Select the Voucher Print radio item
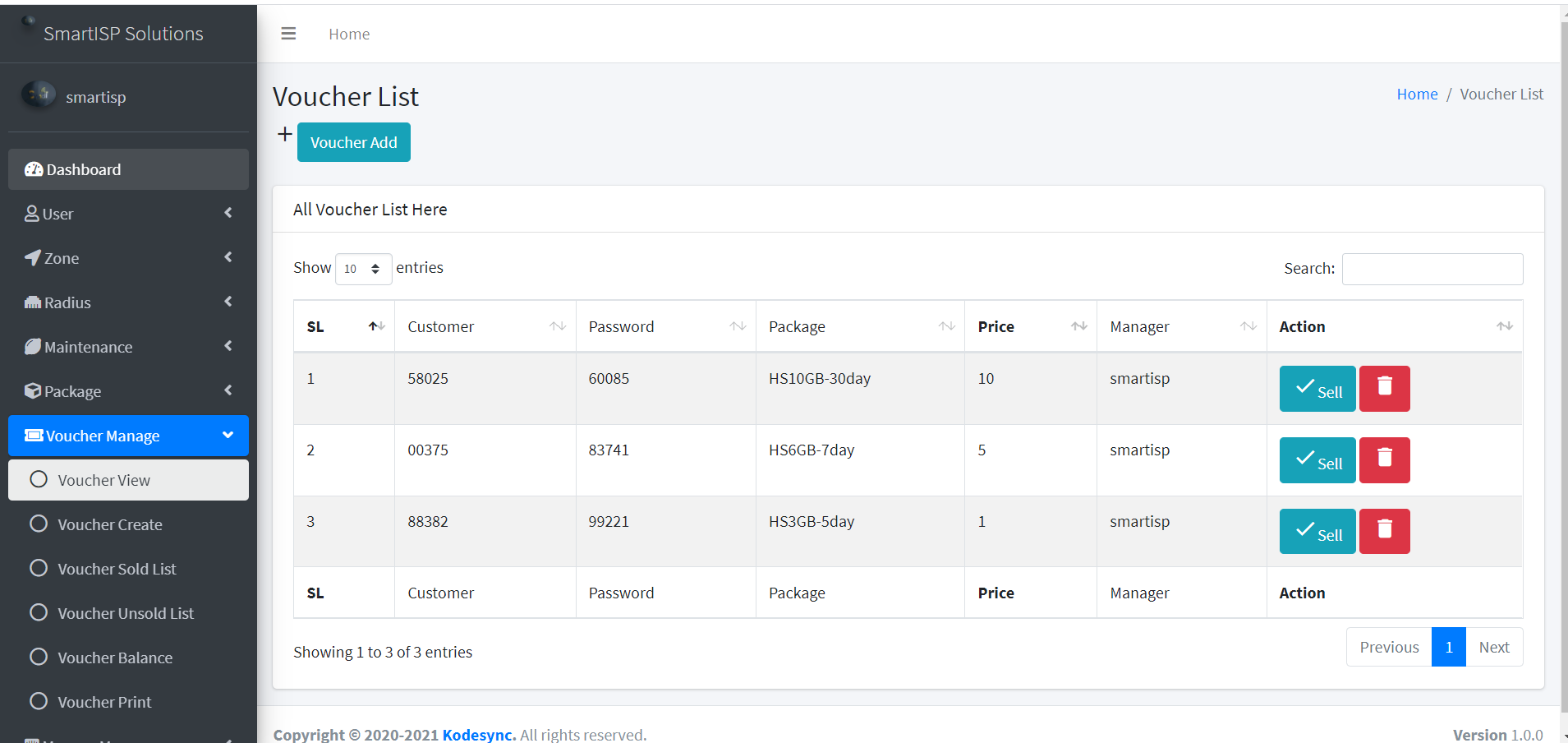The height and width of the screenshot is (743, 1568). 38,701
